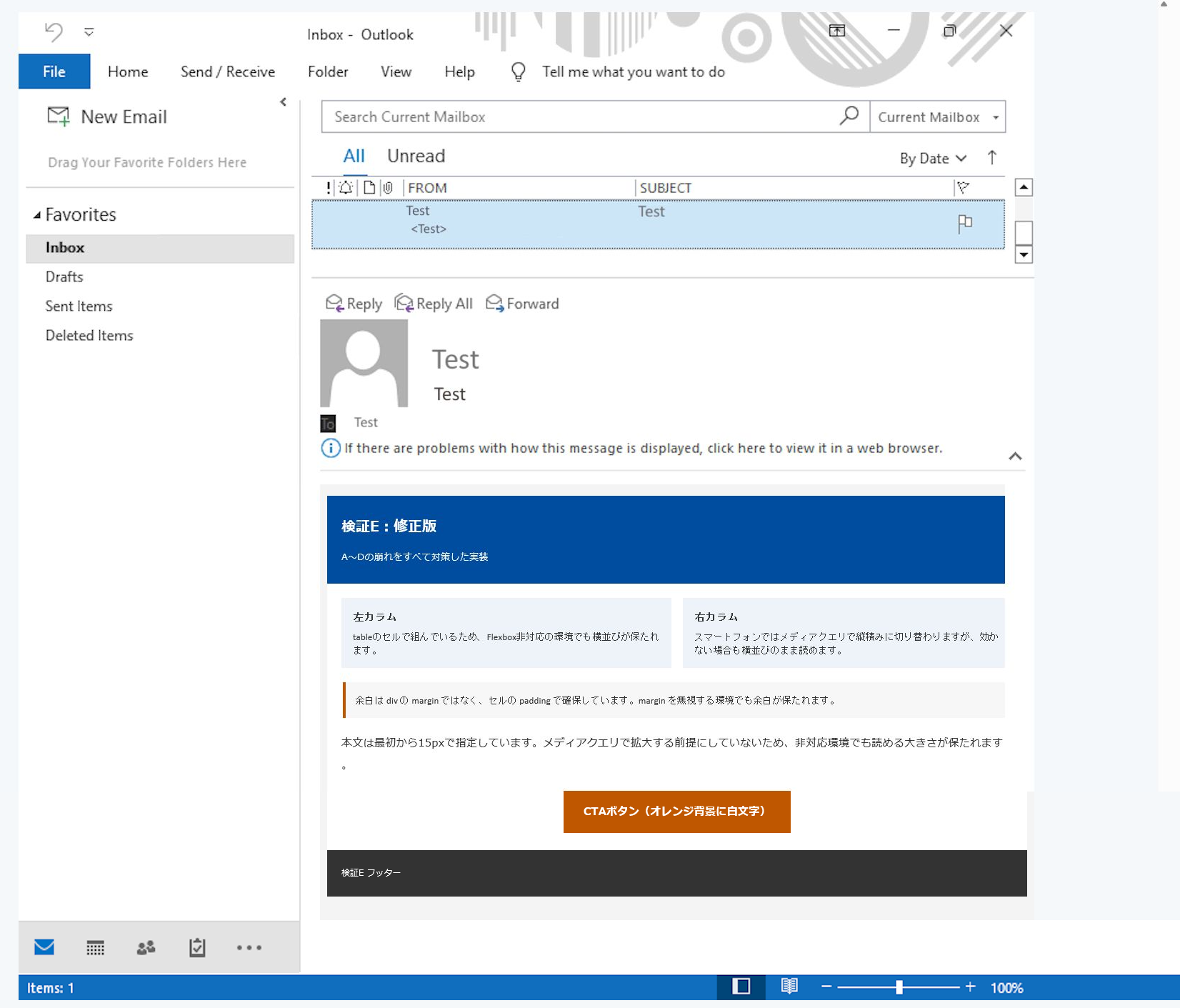
Task: Open more navigation options ellipsis
Action: [249, 948]
